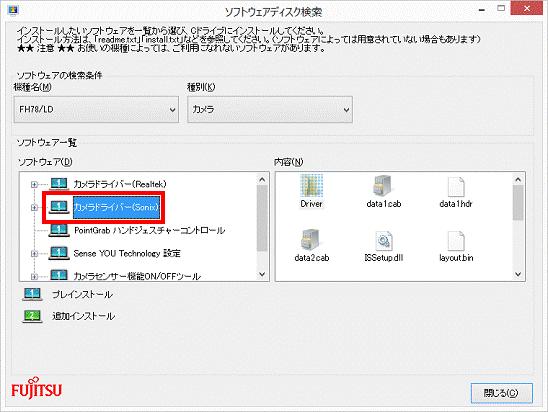
Task: Maximize the ソフトウェアディスク検索 window
Action: [501, 9]
